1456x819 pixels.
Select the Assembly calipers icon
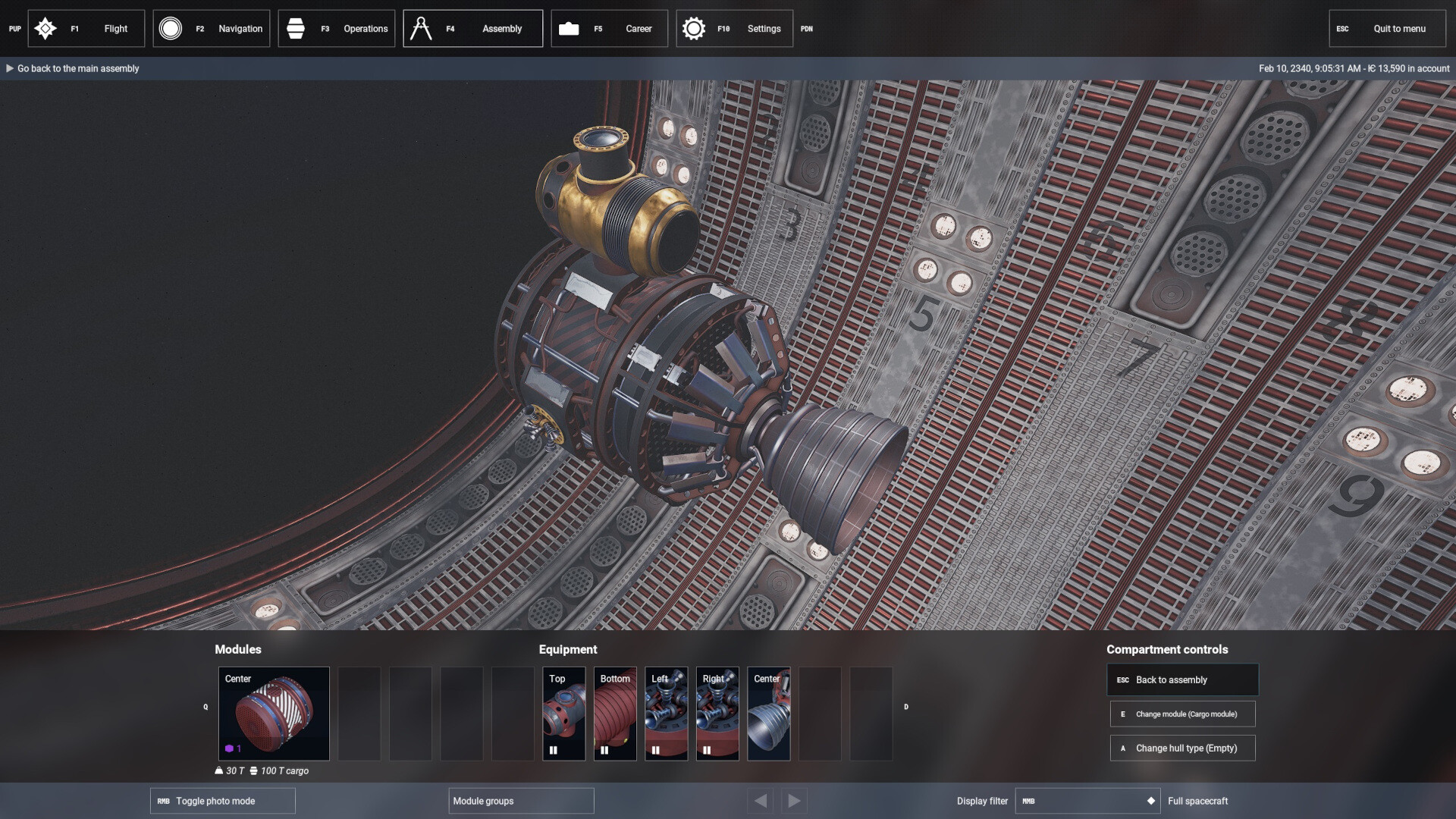click(422, 28)
